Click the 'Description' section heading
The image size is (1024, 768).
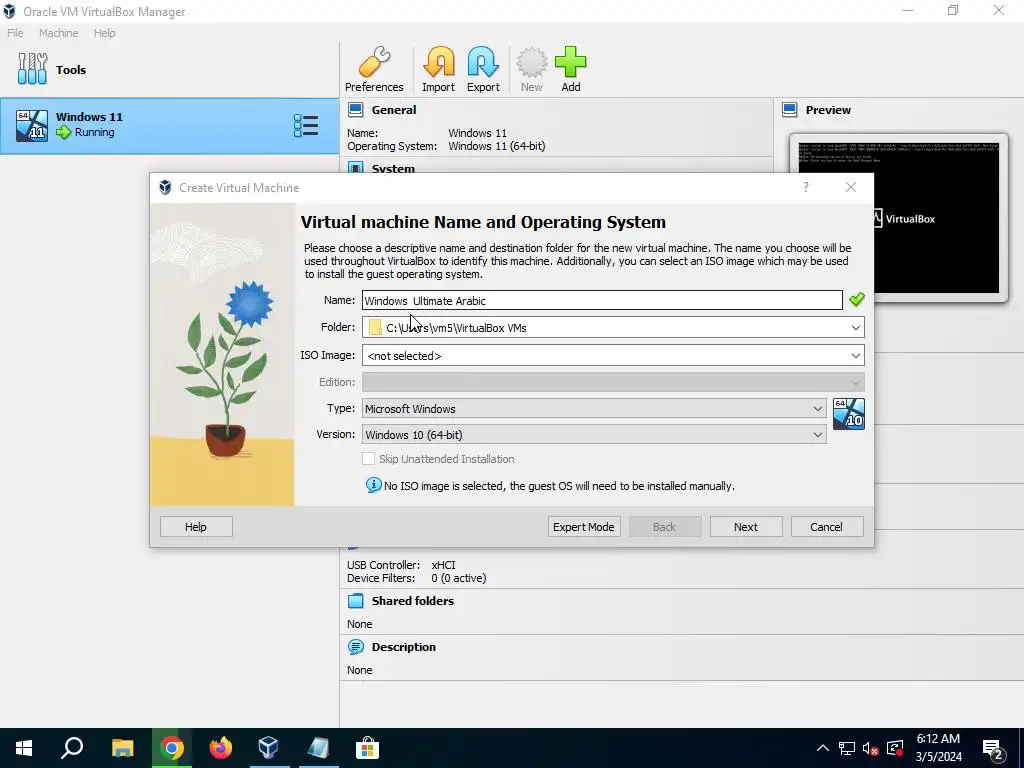[x=404, y=647]
